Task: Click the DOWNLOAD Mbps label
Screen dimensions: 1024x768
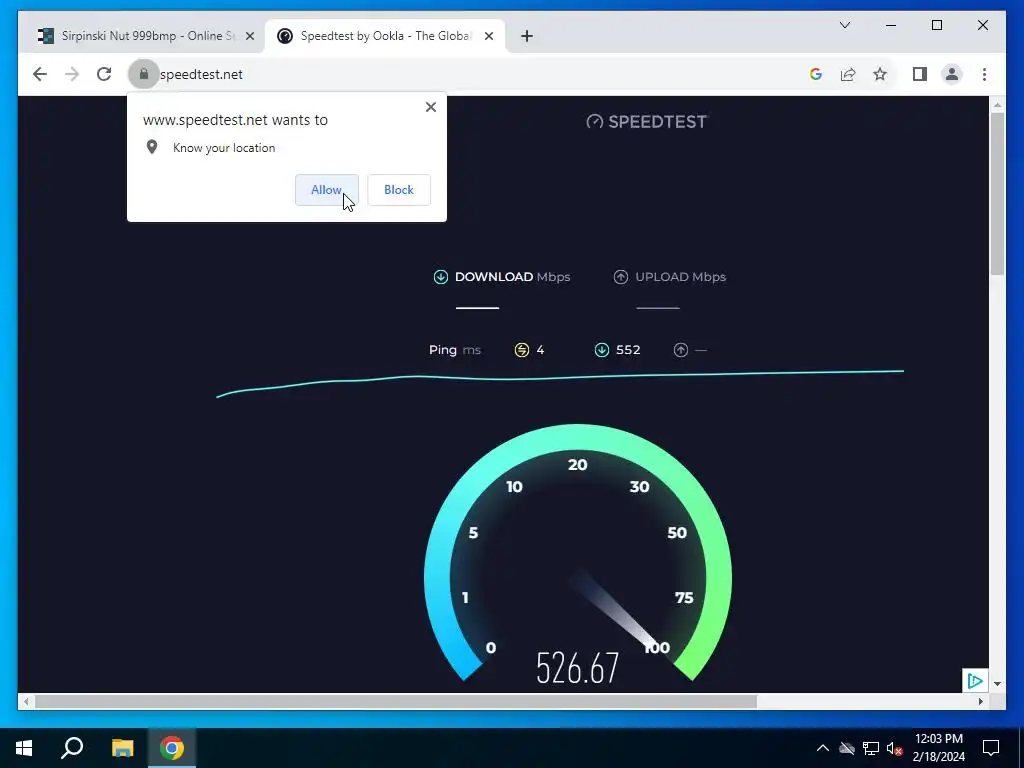Action: 513,277
